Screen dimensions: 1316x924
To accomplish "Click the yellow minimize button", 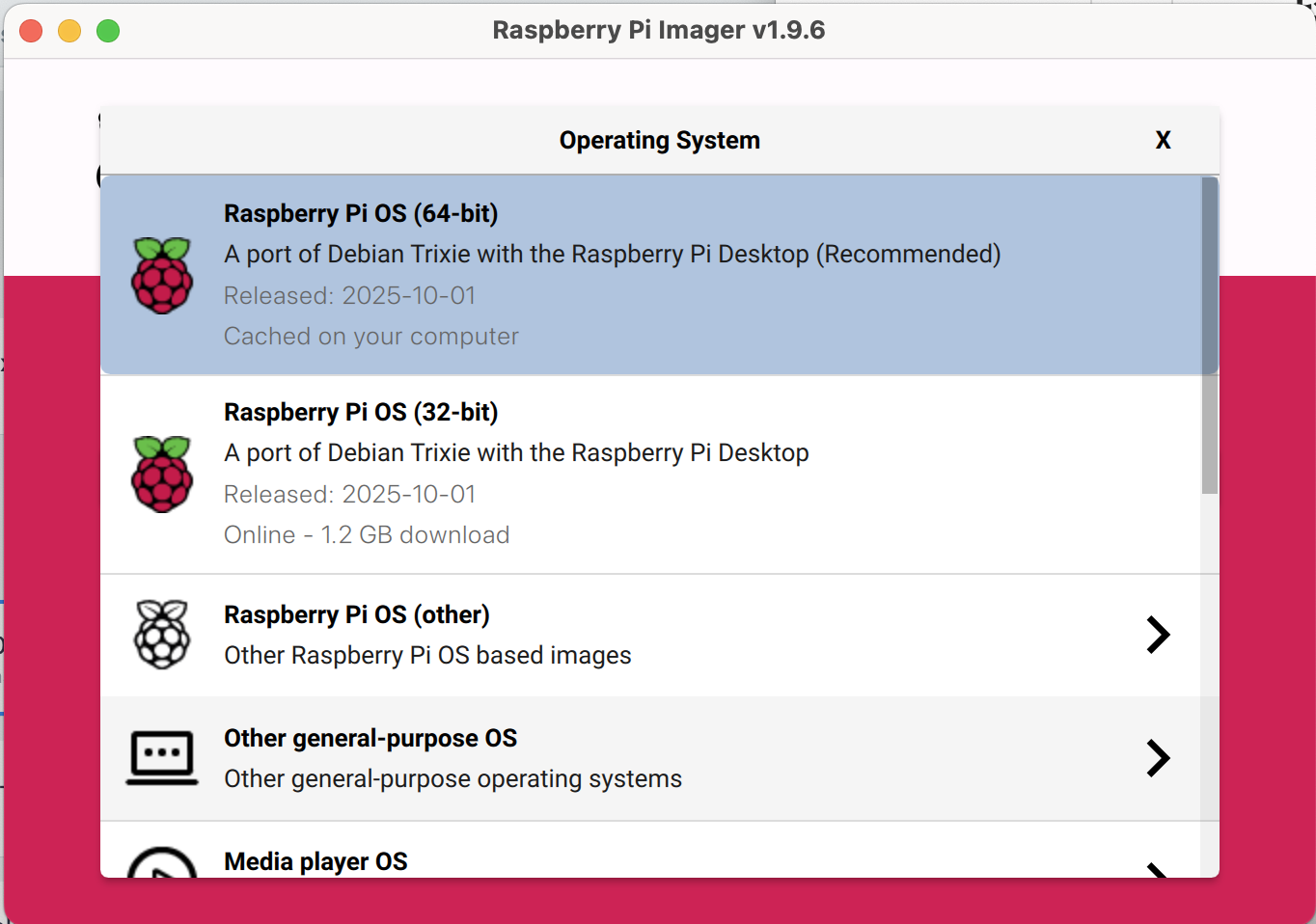I will click(x=69, y=30).
